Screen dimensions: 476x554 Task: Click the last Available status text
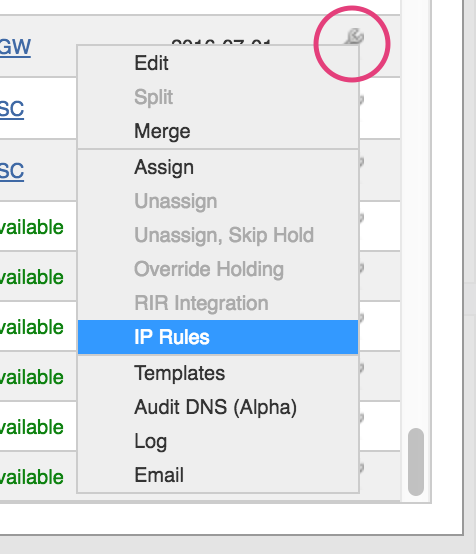point(32,477)
